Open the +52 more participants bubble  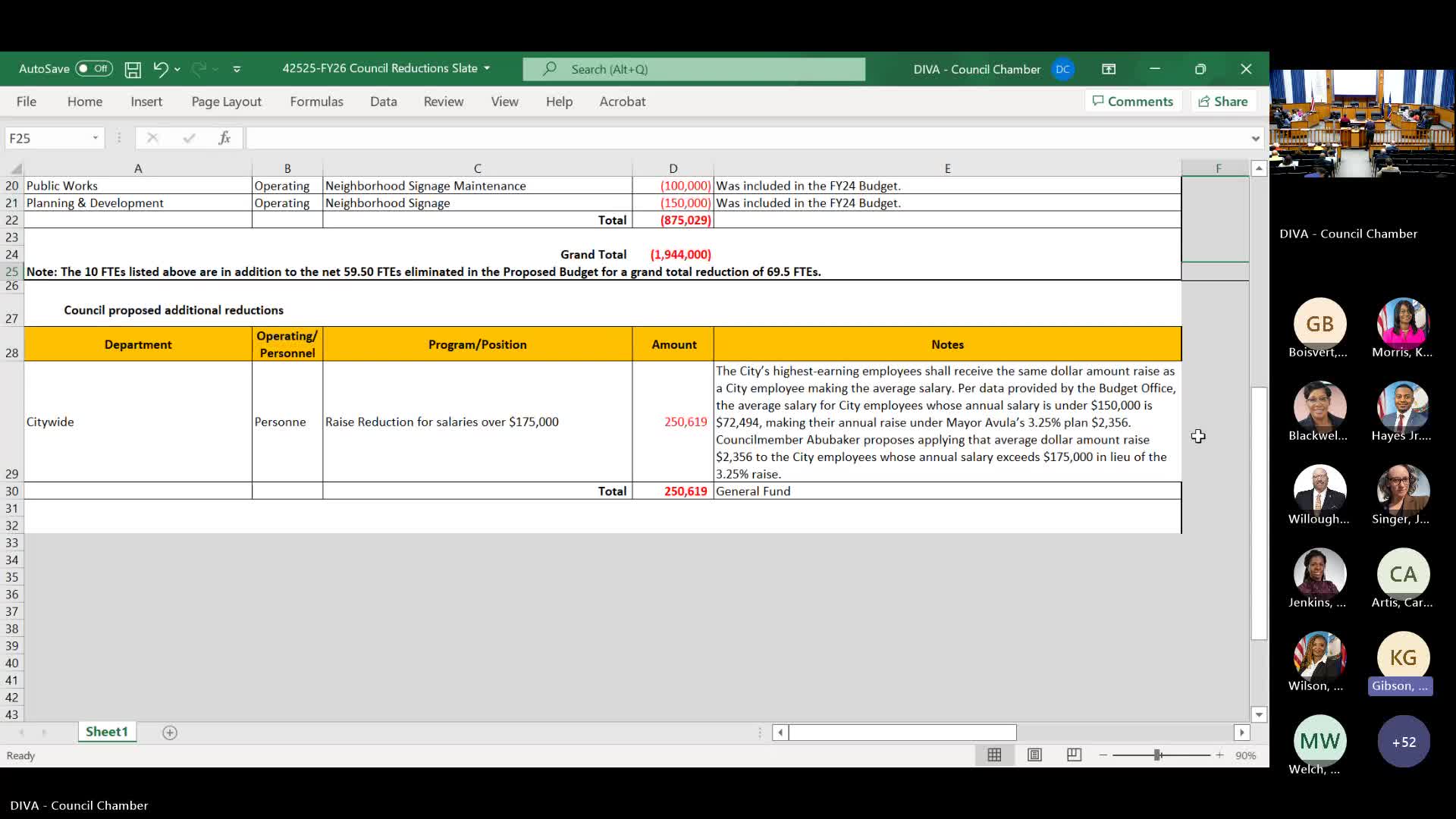point(1403,742)
